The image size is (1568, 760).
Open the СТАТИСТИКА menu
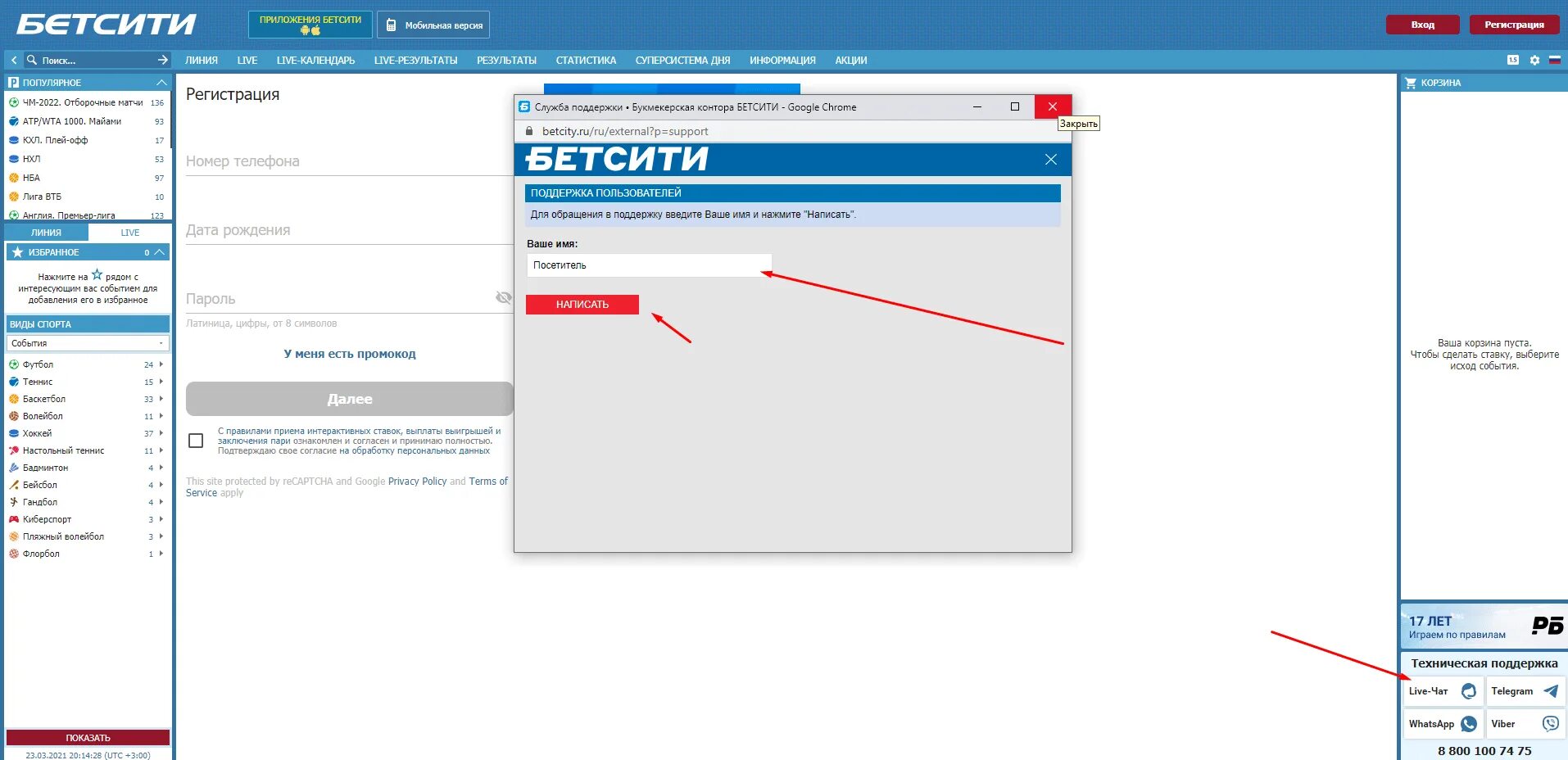pyautogui.click(x=586, y=60)
